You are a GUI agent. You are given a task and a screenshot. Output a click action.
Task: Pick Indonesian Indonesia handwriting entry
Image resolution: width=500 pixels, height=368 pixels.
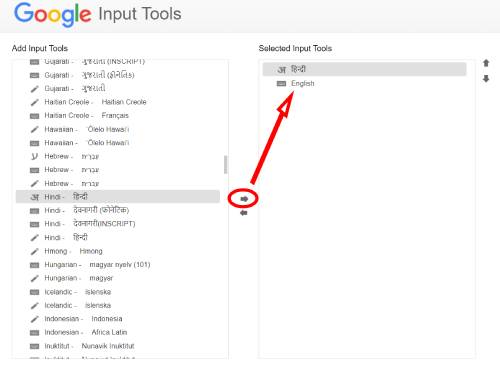tap(118, 319)
